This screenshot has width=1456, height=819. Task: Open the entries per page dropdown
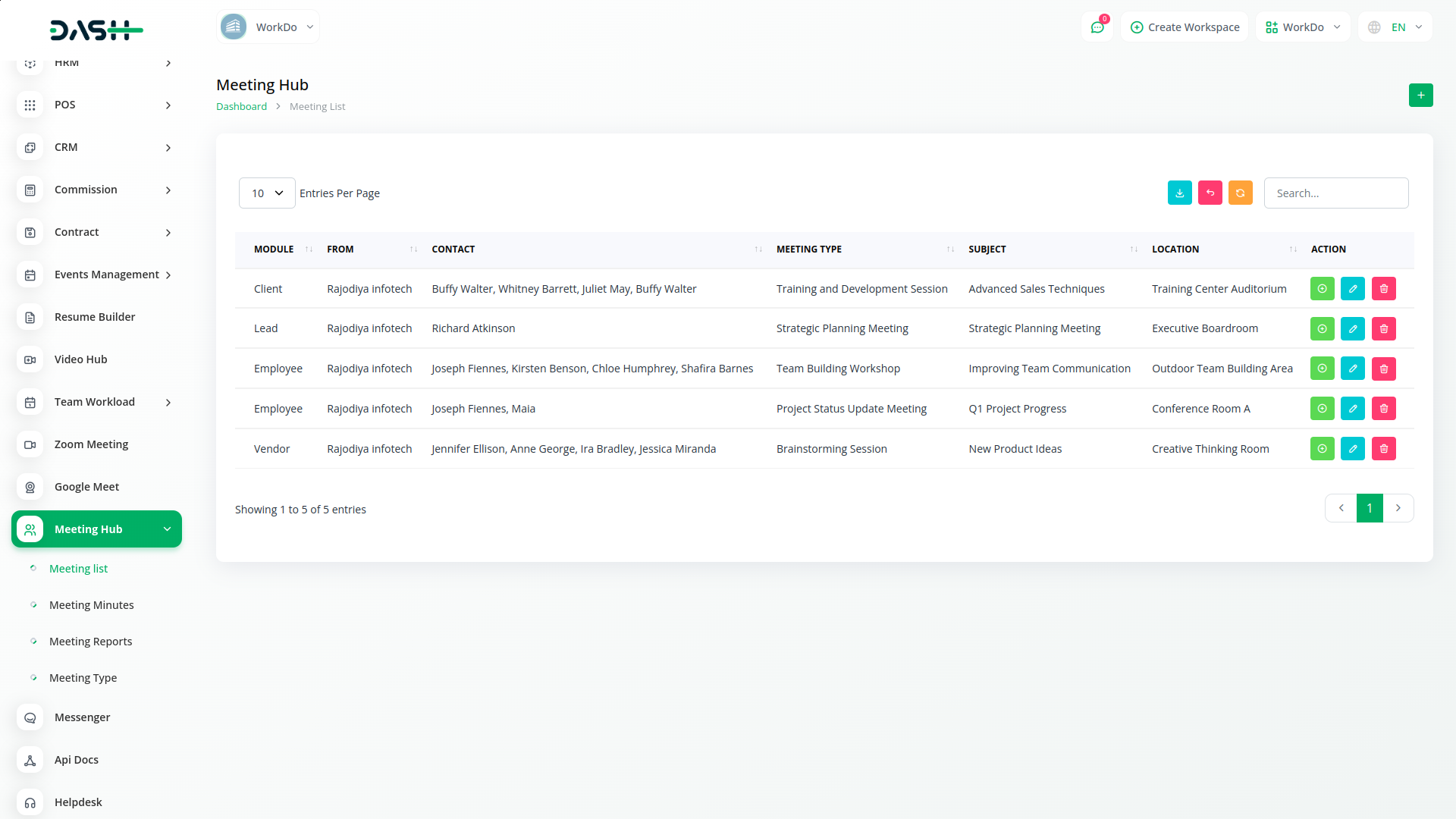pos(267,193)
